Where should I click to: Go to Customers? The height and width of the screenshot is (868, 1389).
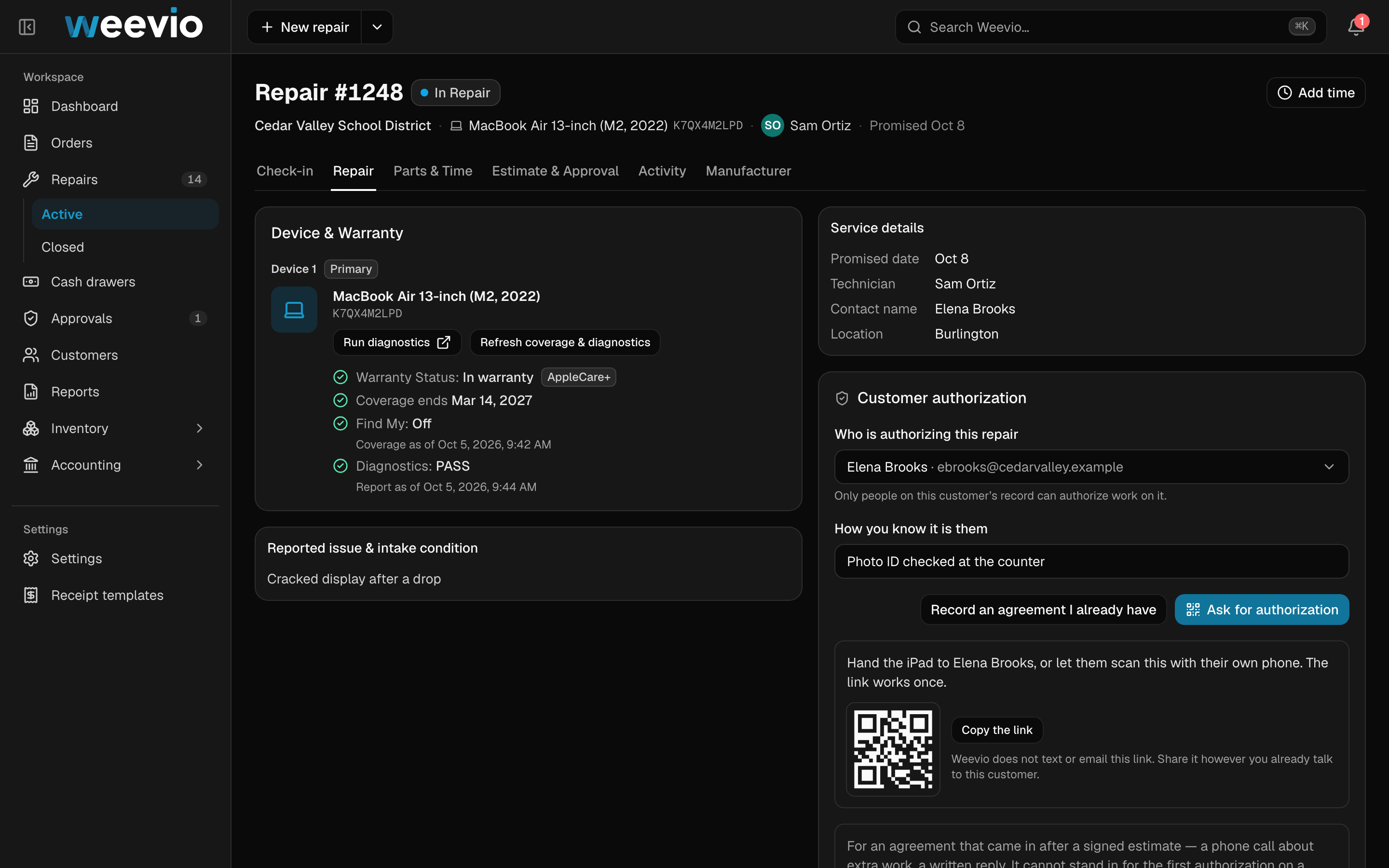(115, 355)
